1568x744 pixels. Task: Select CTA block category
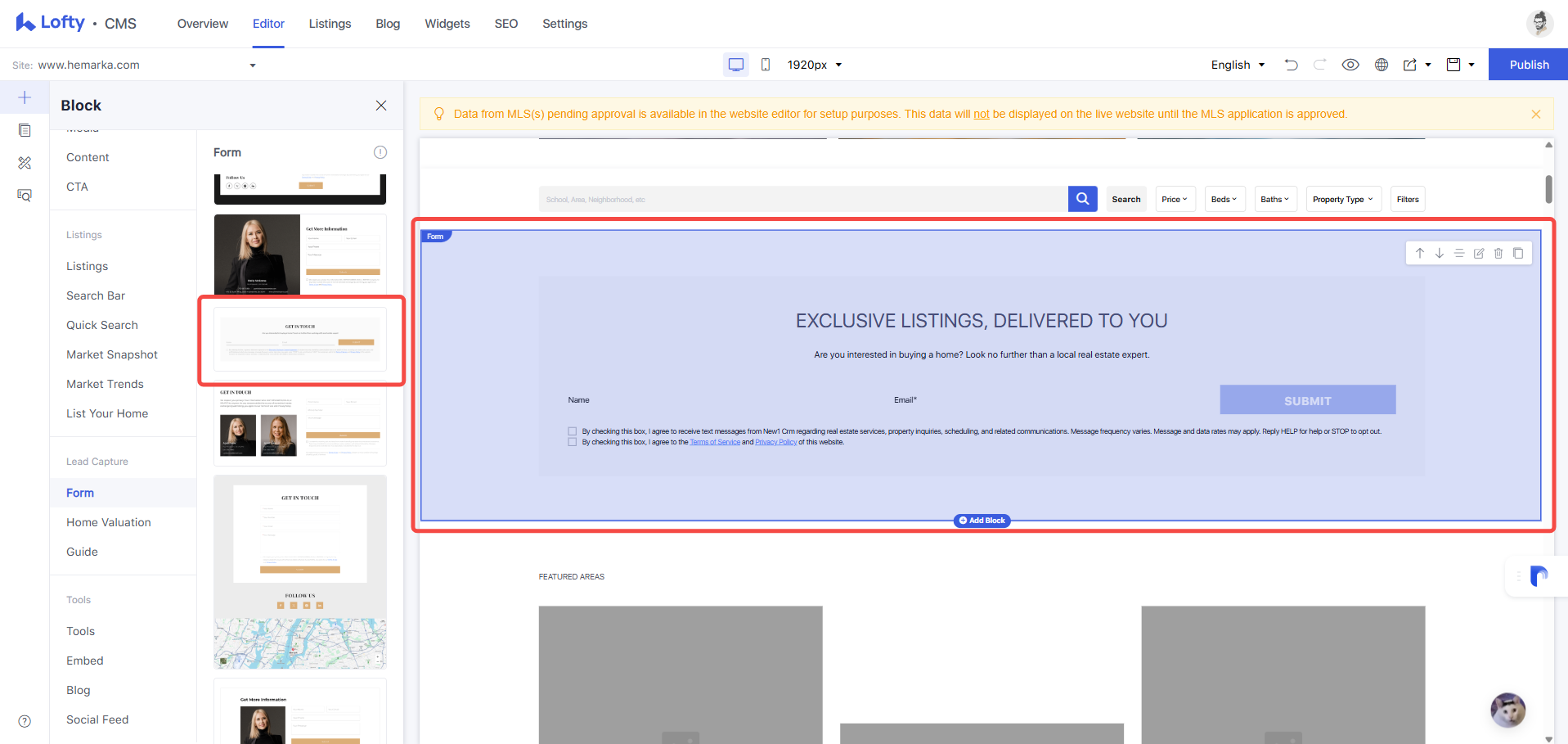click(77, 187)
